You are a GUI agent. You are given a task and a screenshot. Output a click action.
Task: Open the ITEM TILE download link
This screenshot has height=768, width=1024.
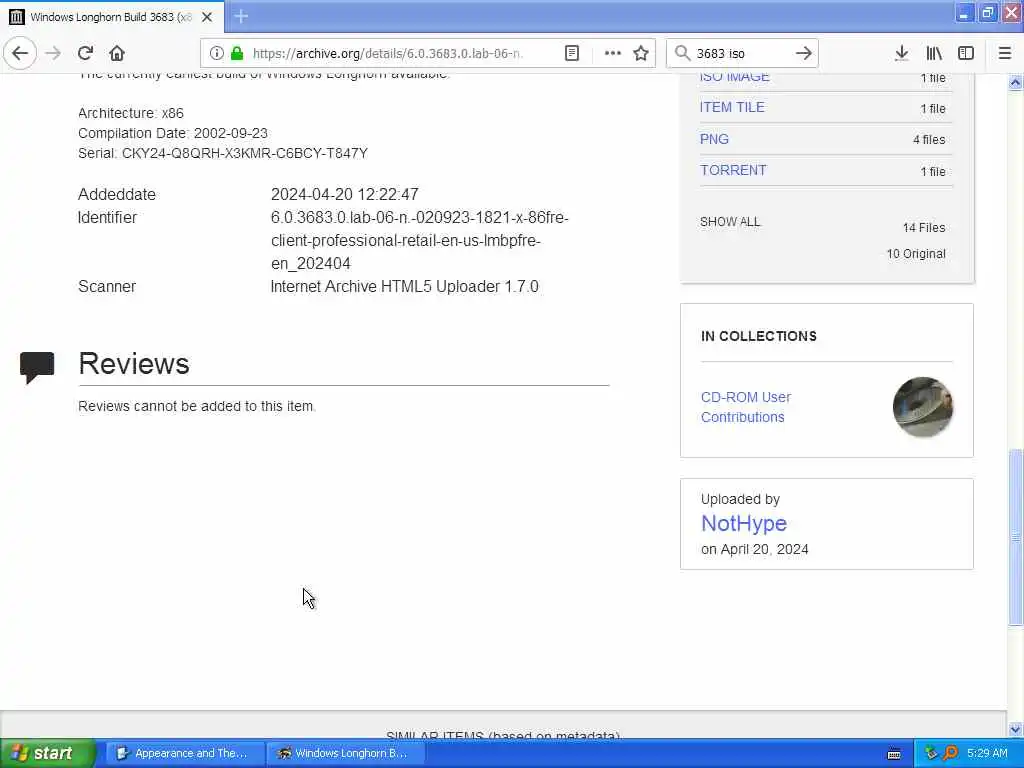point(731,107)
